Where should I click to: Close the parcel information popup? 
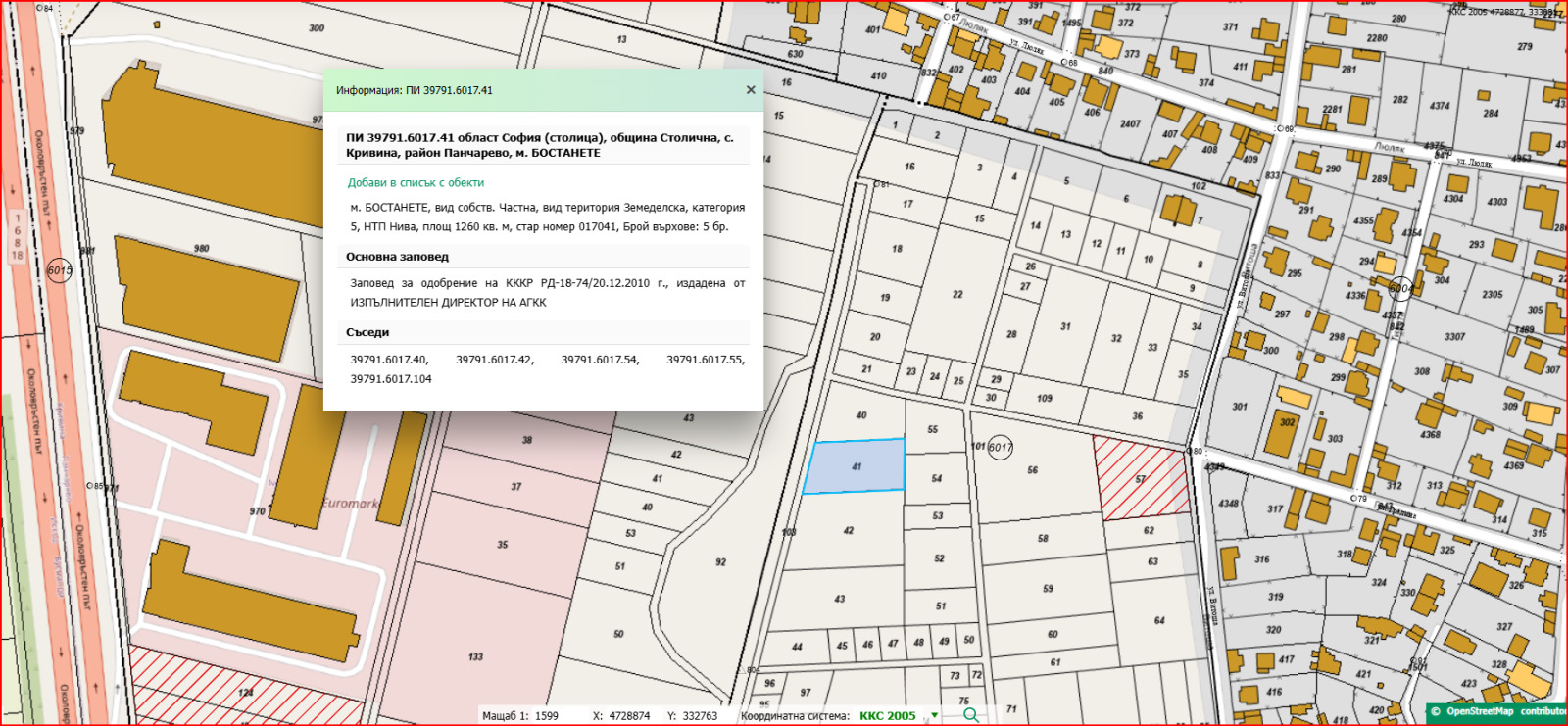[x=751, y=90]
